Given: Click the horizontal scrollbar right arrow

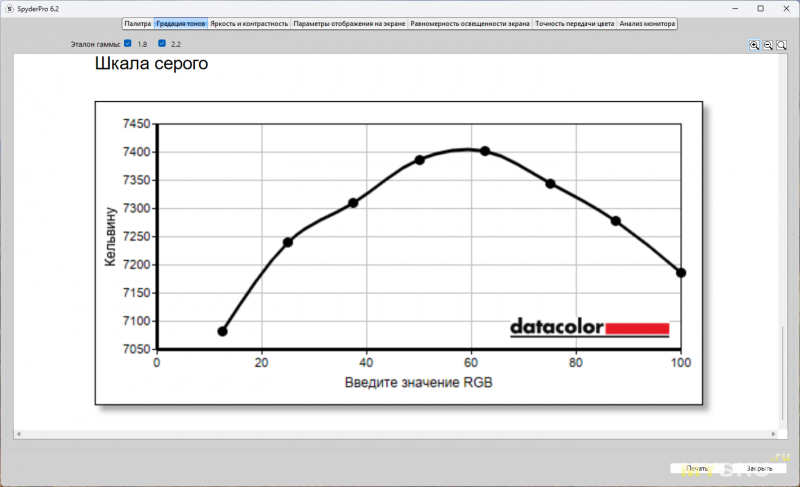Looking at the screenshot, I should point(774,433).
